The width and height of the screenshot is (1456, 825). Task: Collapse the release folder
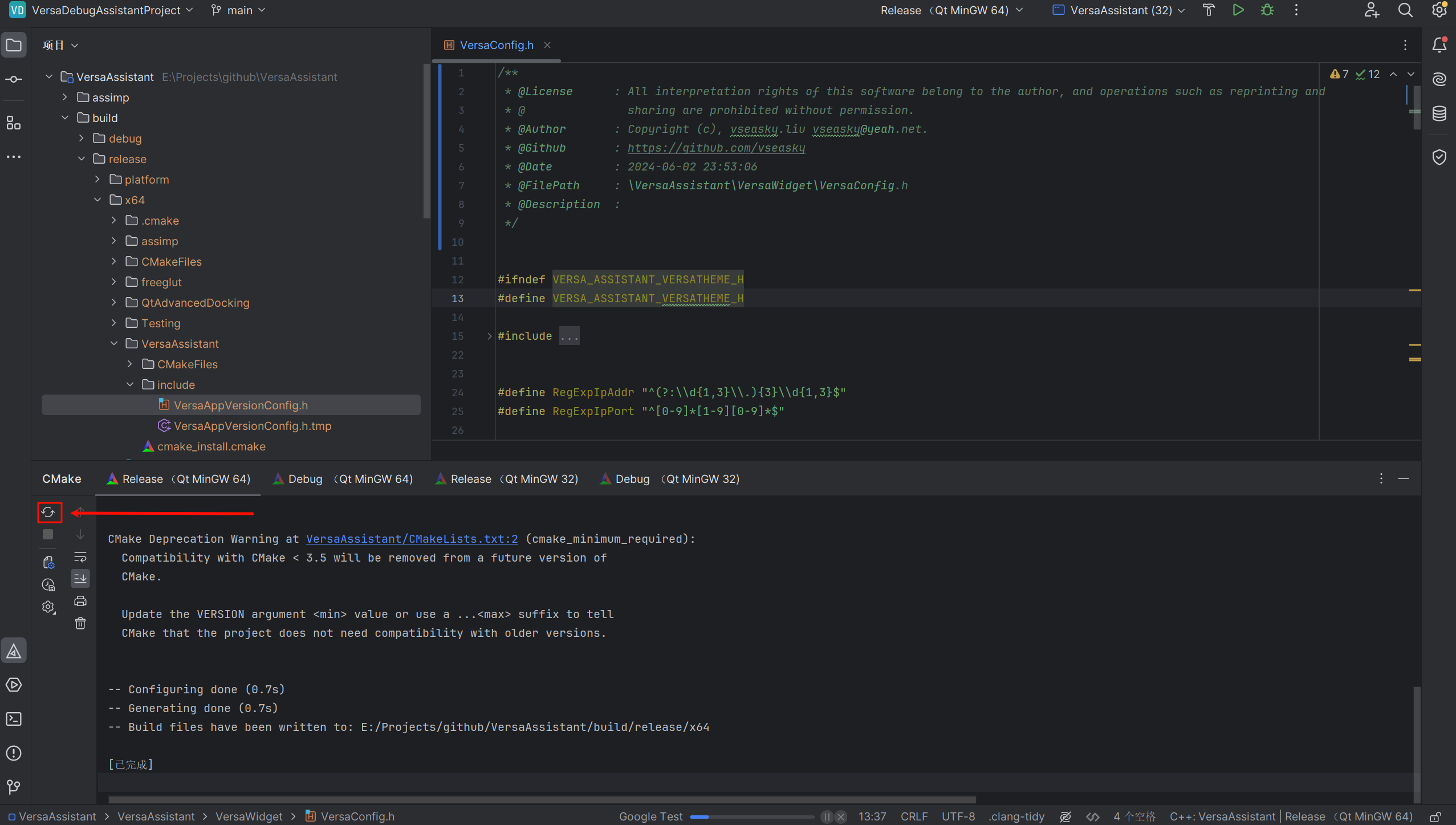click(x=81, y=159)
